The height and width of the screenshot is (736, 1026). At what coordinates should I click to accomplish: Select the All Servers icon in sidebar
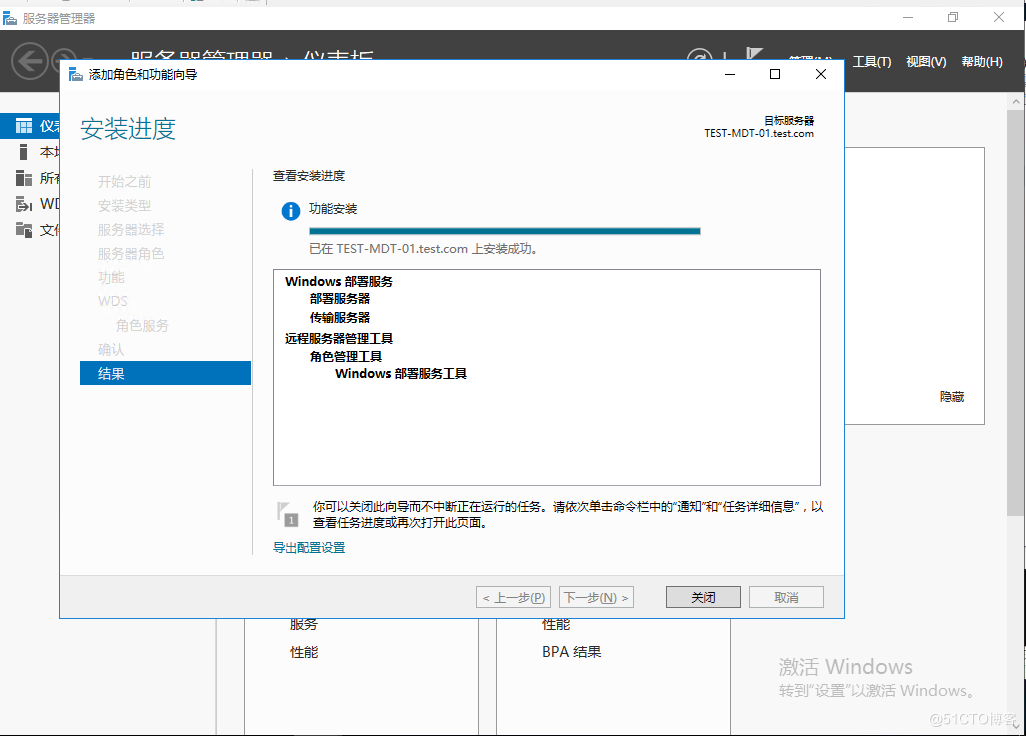24,178
